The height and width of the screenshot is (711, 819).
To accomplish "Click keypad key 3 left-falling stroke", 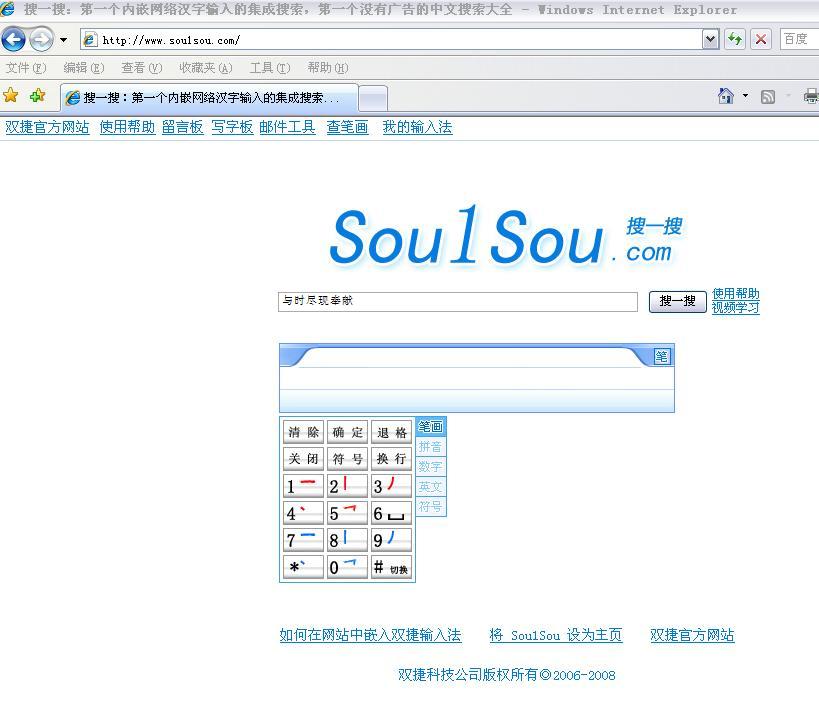I will click(391, 486).
